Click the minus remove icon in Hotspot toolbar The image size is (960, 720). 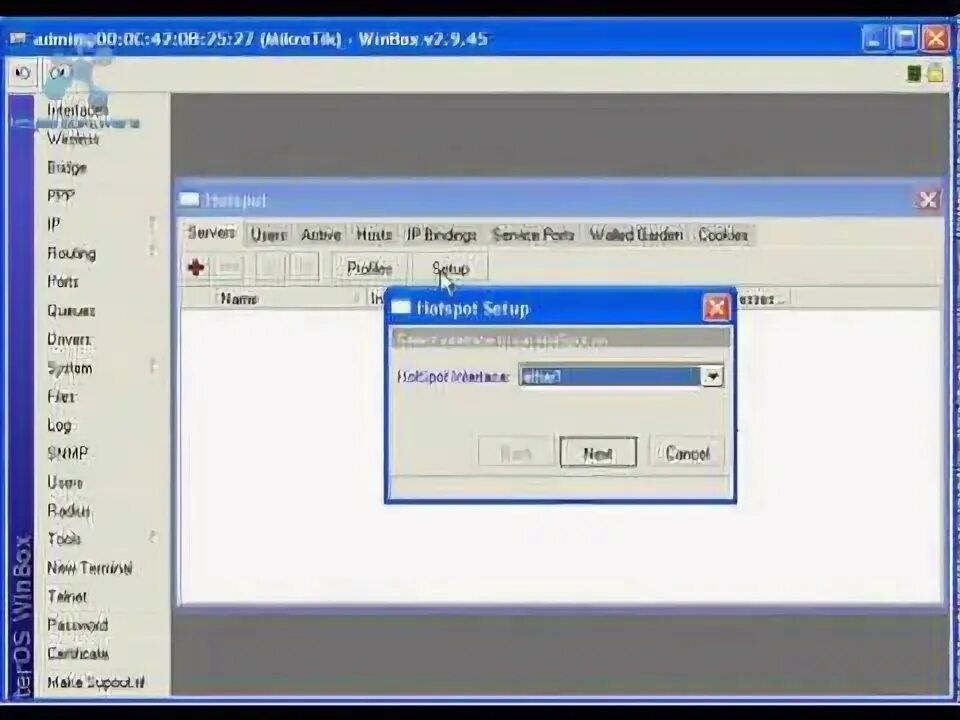[x=229, y=268]
